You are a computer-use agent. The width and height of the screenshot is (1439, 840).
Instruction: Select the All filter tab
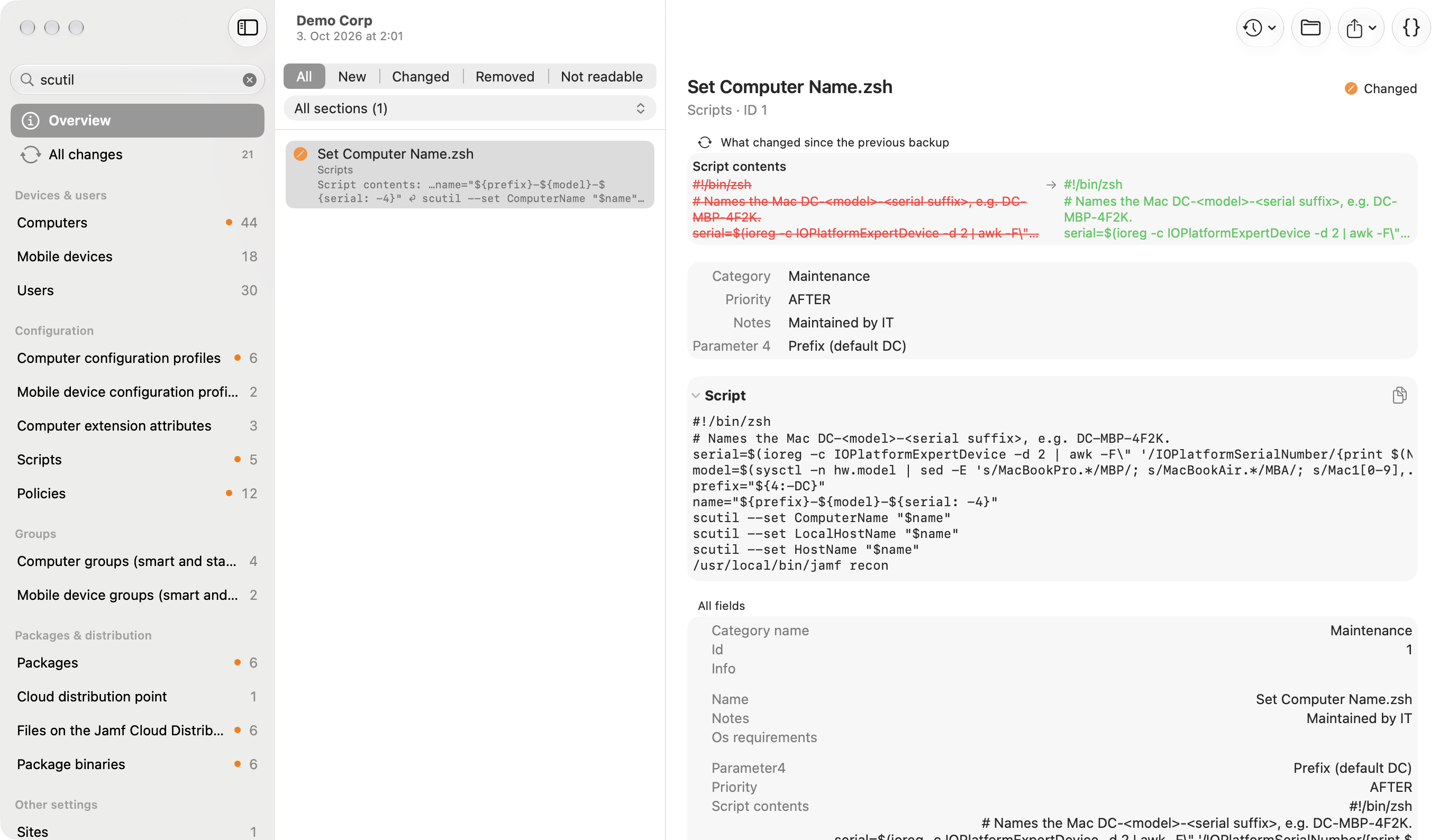(x=304, y=77)
